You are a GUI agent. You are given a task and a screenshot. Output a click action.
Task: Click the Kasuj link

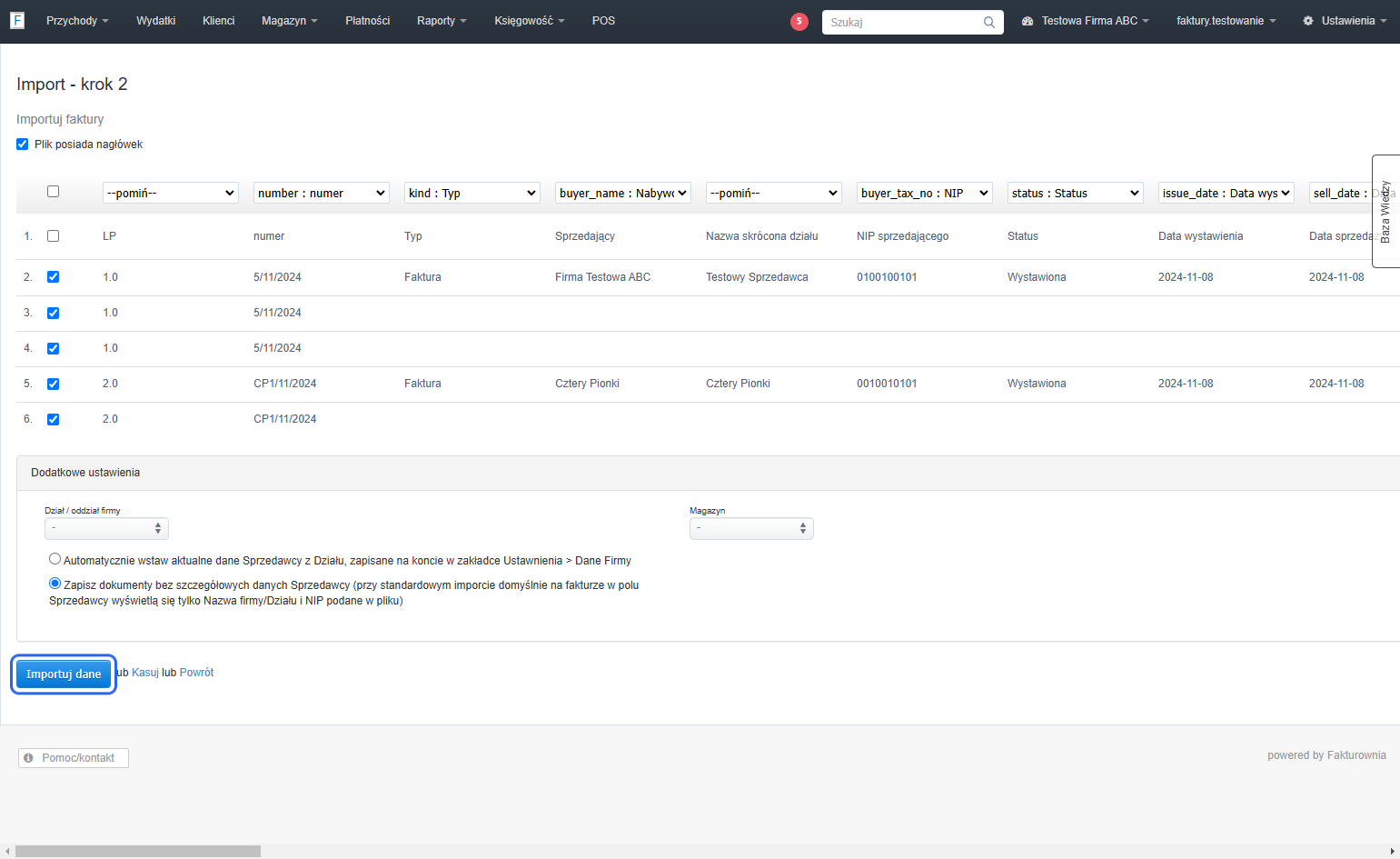coord(145,673)
